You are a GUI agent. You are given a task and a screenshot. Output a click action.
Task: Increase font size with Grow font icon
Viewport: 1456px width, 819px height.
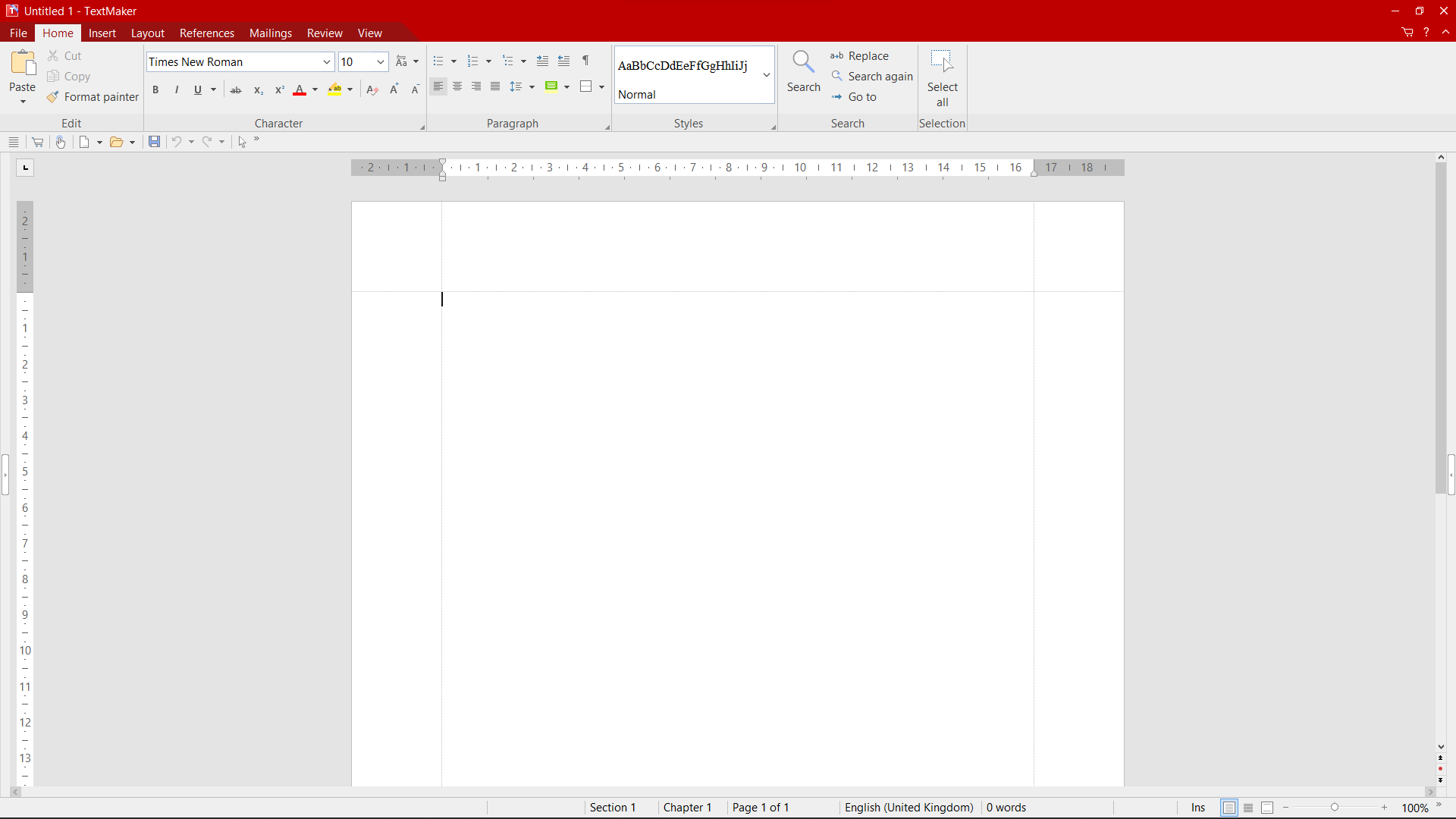(393, 88)
